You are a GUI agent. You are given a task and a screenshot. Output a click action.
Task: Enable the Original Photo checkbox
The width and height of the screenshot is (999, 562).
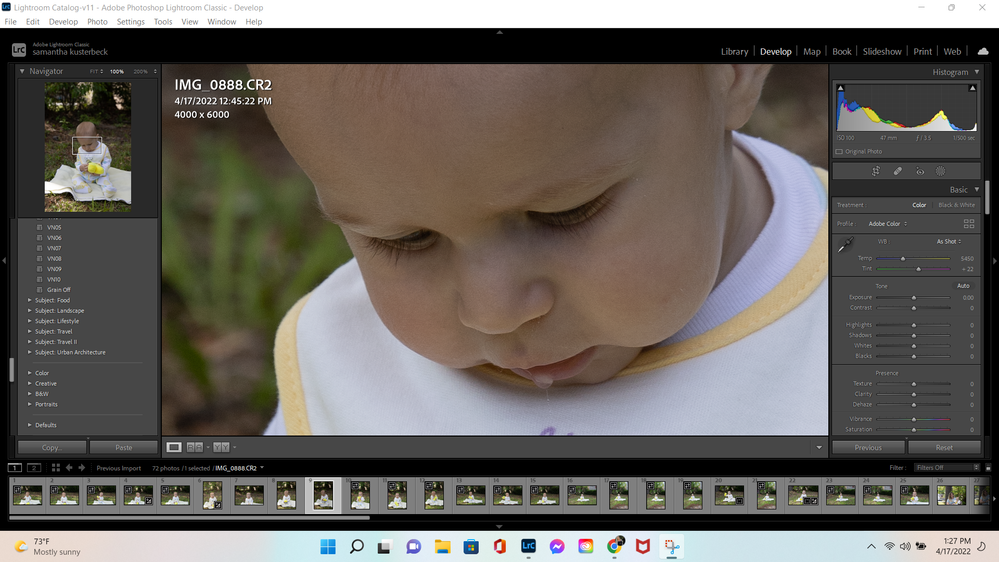pyautogui.click(x=839, y=152)
